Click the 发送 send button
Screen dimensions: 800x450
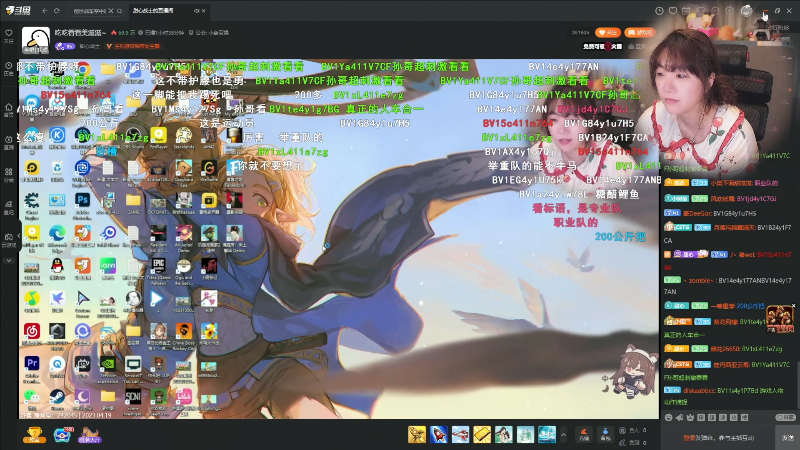[788, 438]
